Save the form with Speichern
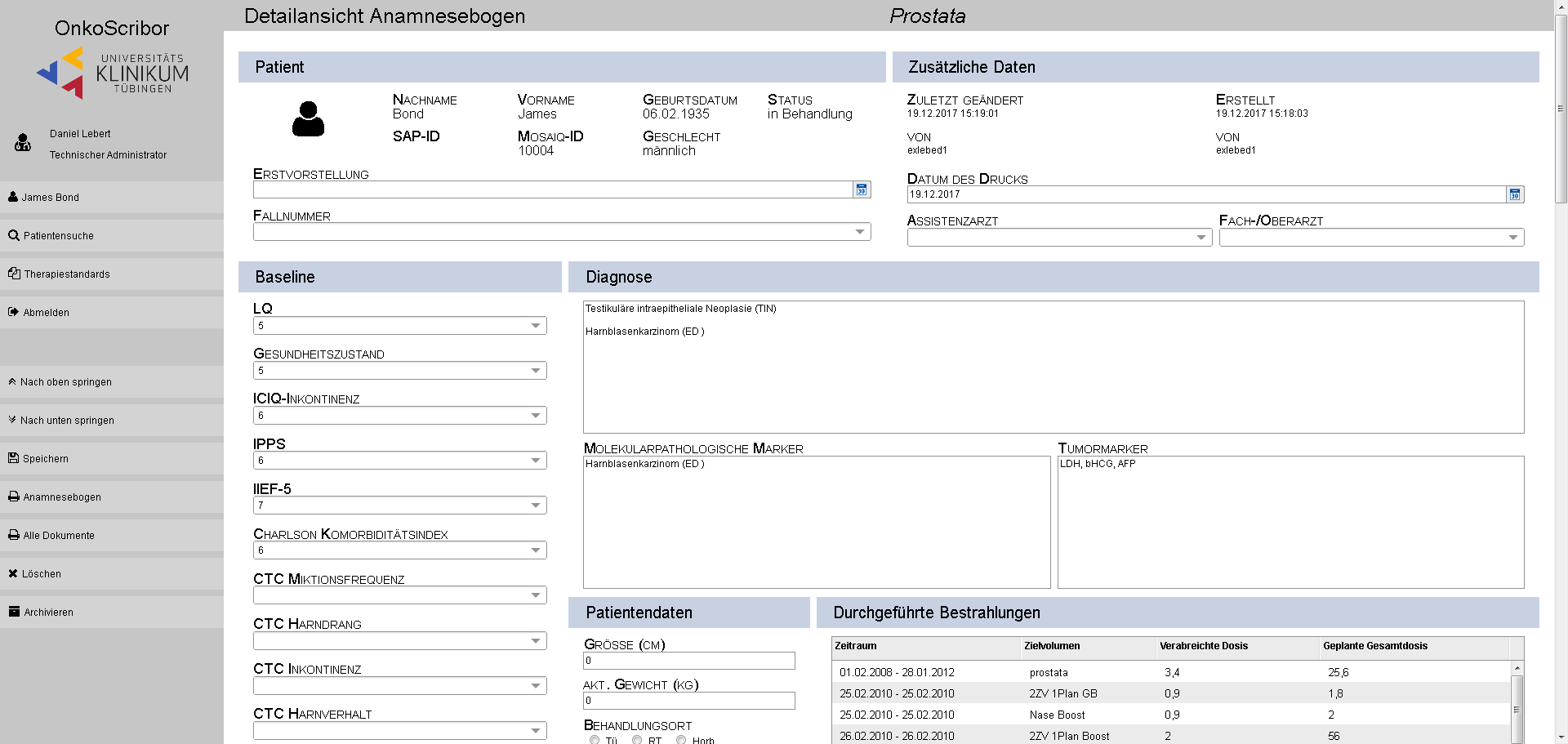This screenshot has width=1568, height=744. (112, 458)
